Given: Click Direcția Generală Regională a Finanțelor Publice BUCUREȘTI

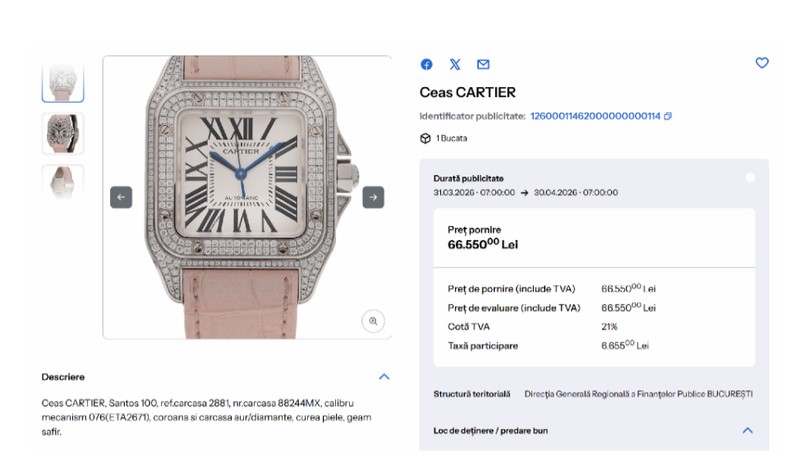Looking at the screenshot, I should click(x=638, y=394).
